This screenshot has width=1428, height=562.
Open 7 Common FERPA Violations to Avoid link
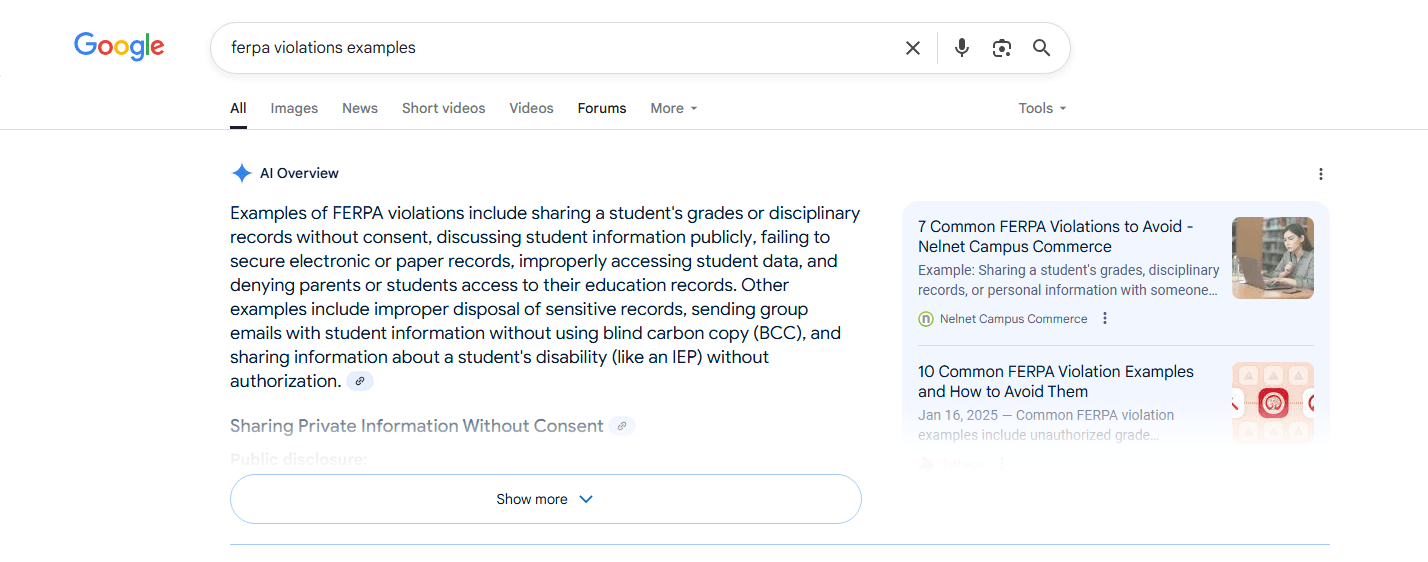pos(1055,236)
